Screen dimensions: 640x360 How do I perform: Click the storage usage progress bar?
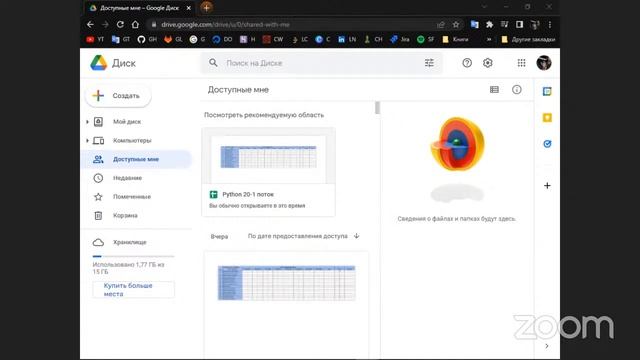click(x=133, y=256)
